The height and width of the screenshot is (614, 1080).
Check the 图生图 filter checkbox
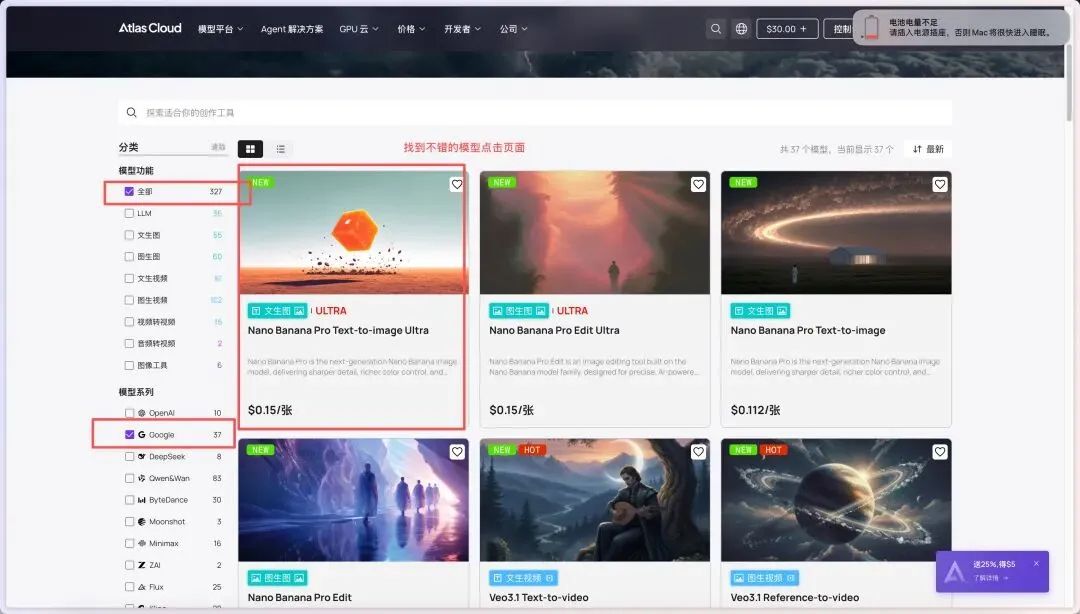click(129, 256)
